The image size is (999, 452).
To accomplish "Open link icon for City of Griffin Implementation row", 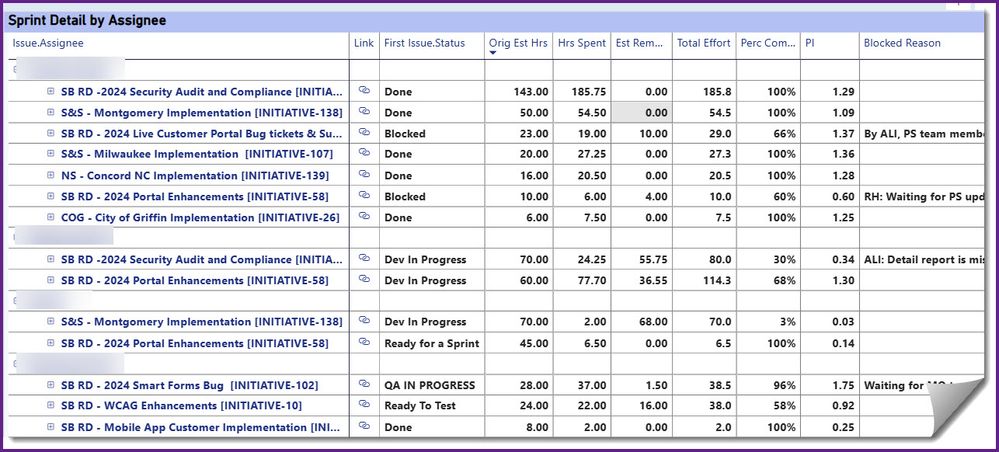I will (364, 216).
